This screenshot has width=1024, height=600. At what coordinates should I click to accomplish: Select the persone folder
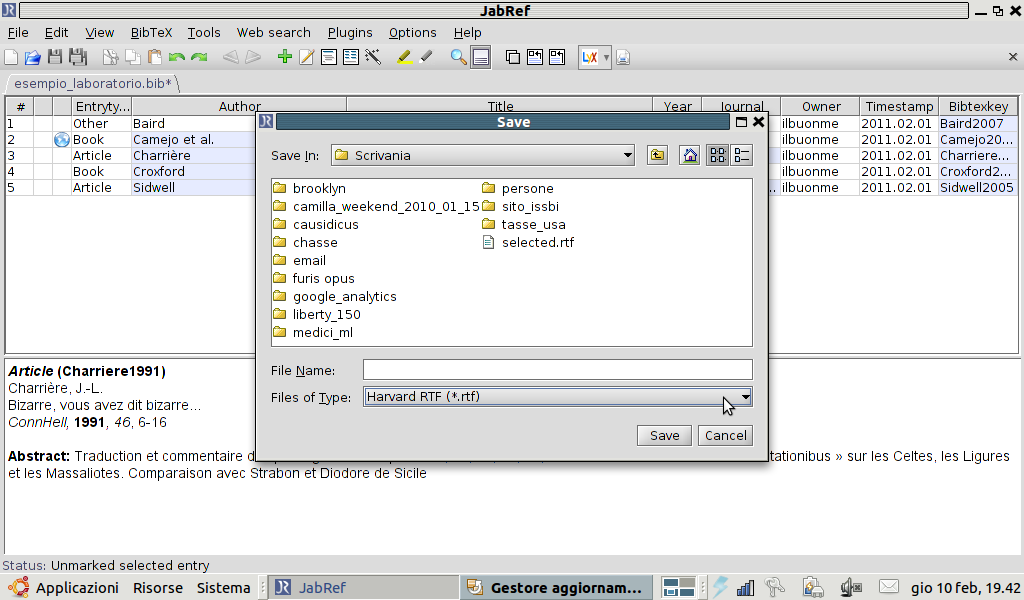coord(518,188)
